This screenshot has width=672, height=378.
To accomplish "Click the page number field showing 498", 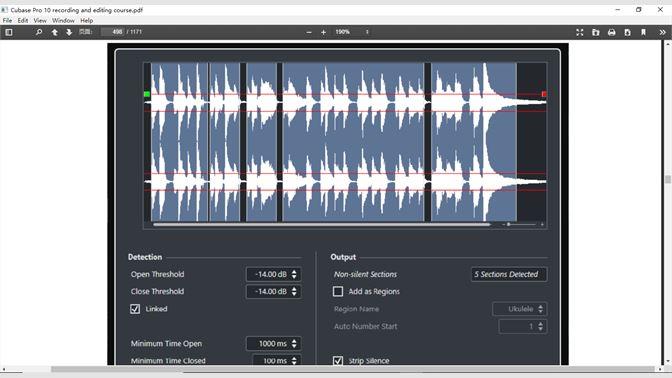I will click(112, 32).
